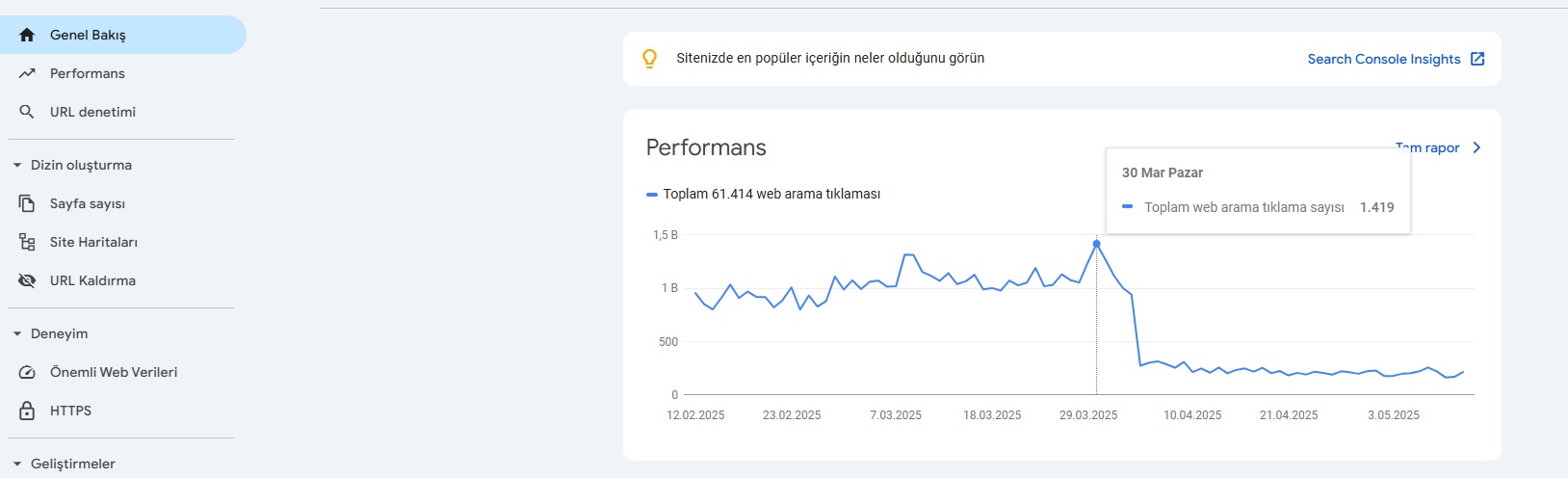The image size is (1568, 478).
Task: Click the 30 Mar data point on chart
Action: [1096, 244]
